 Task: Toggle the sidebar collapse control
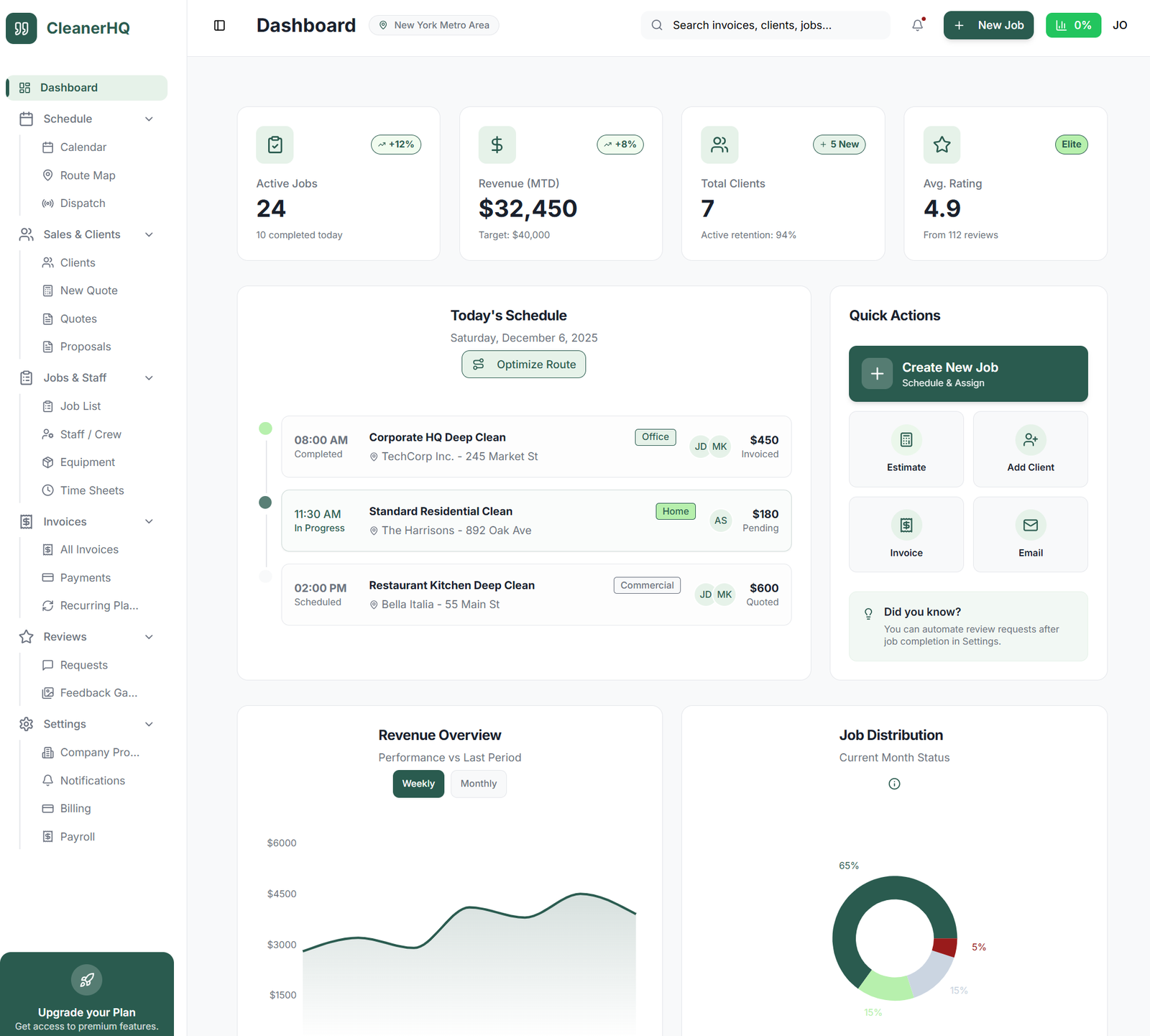219,25
